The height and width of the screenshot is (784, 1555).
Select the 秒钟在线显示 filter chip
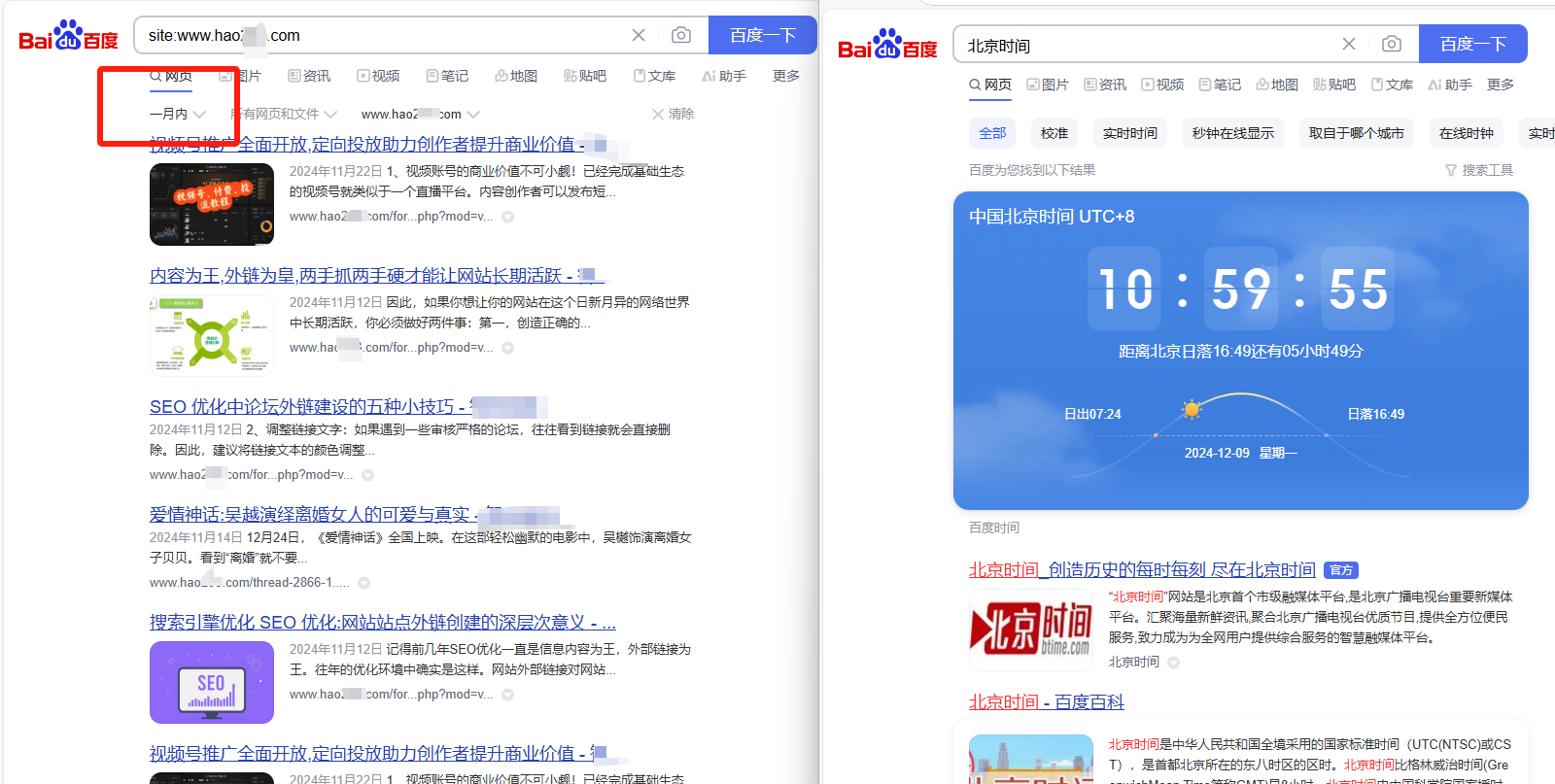pyautogui.click(x=1233, y=133)
